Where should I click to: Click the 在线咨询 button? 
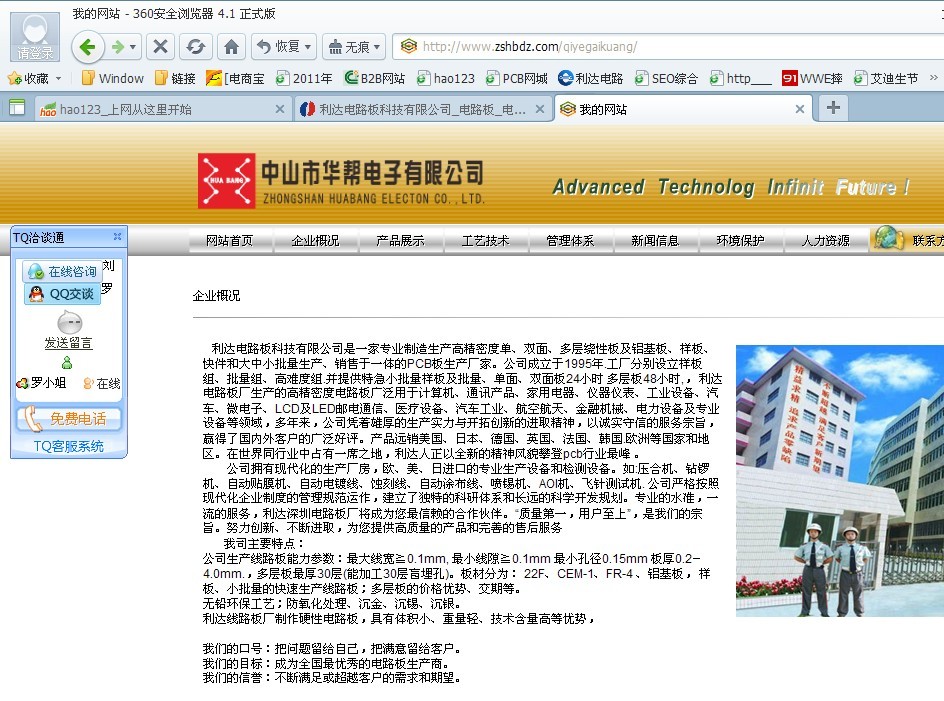(63, 271)
